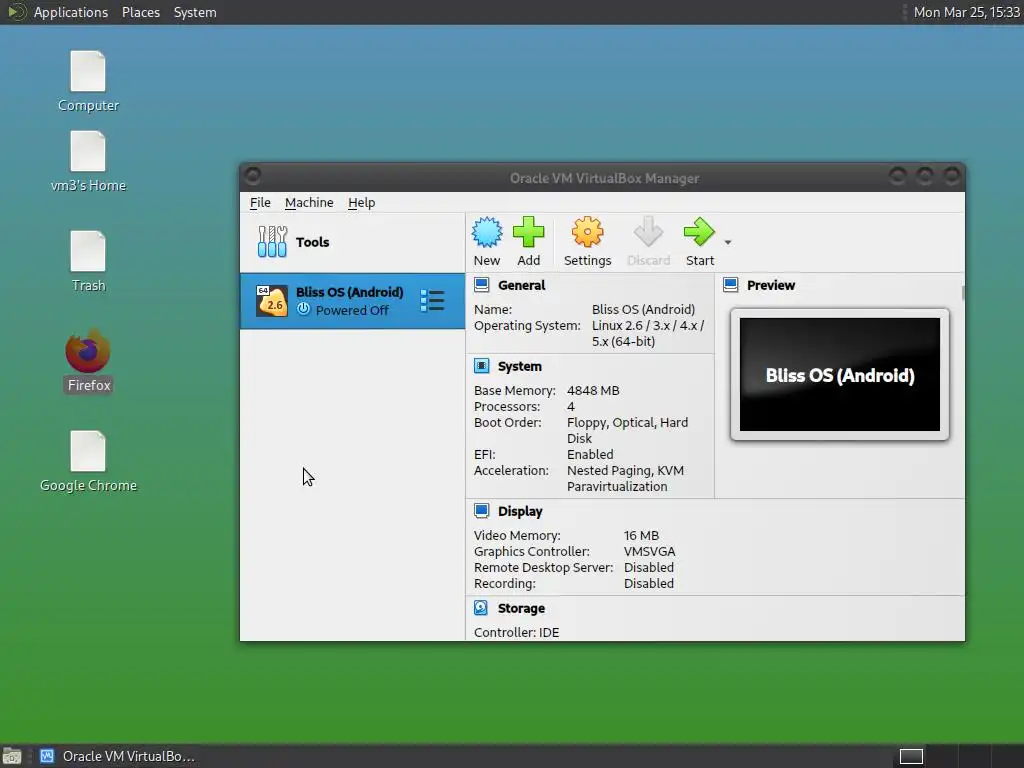Open the File menu
The image size is (1024, 768).
(260, 202)
